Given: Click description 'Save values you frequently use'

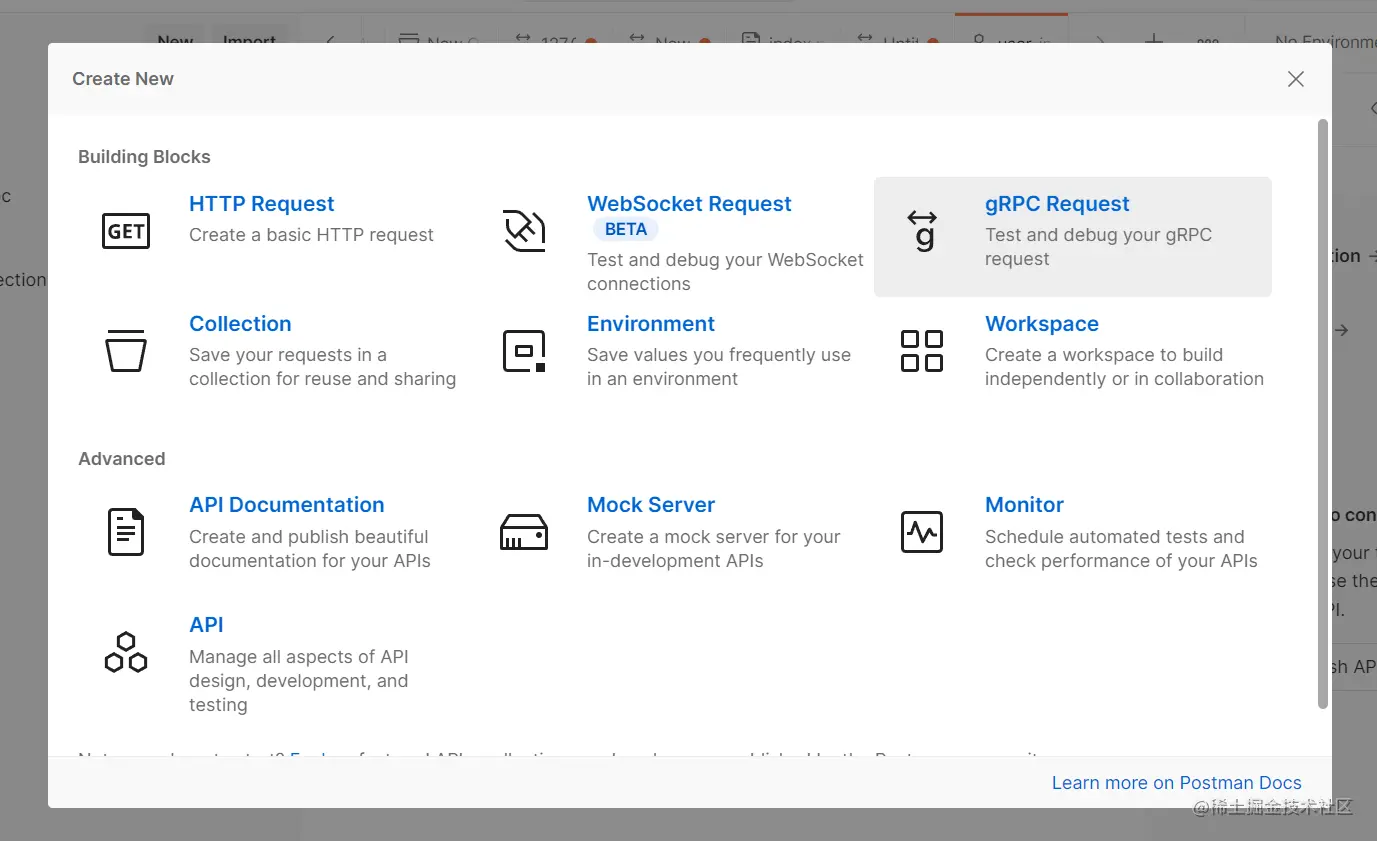Looking at the screenshot, I should pyautogui.click(x=719, y=367).
